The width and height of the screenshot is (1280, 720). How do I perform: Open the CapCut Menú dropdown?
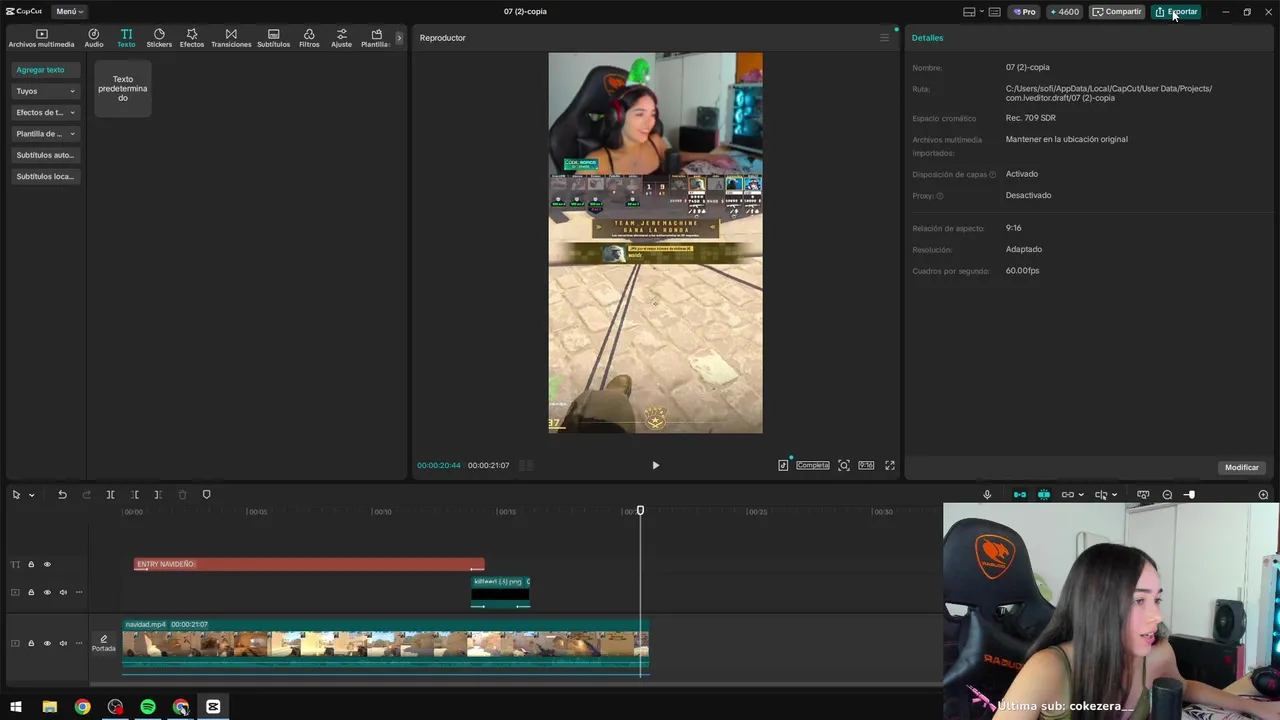(x=69, y=11)
